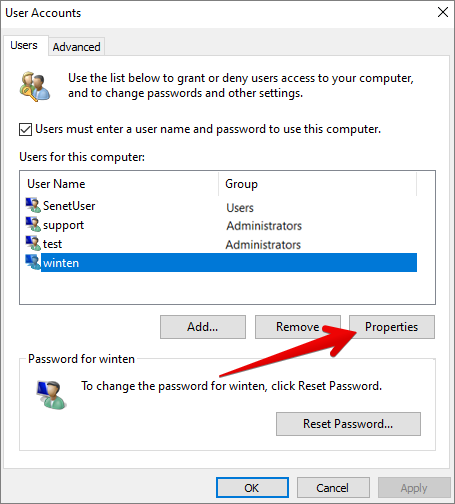Image resolution: width=455 pixels, height=504 pixels.
Task: Click the Reset Password... button
Action: pyautogui.click(x=348, y=424)
